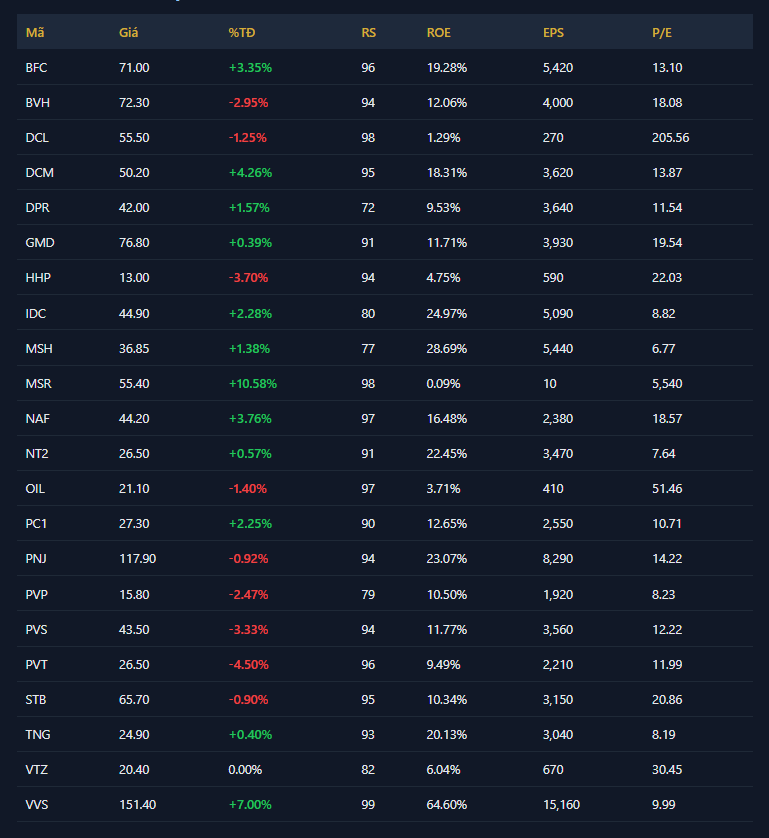This screenshot has height=838, width=769.
Task: Sort by the EPS column header
Action: (x=553, y=33)
